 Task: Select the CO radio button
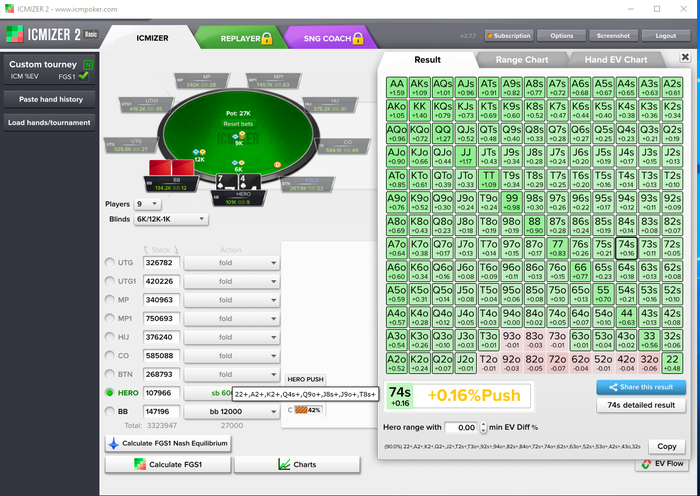109,356
